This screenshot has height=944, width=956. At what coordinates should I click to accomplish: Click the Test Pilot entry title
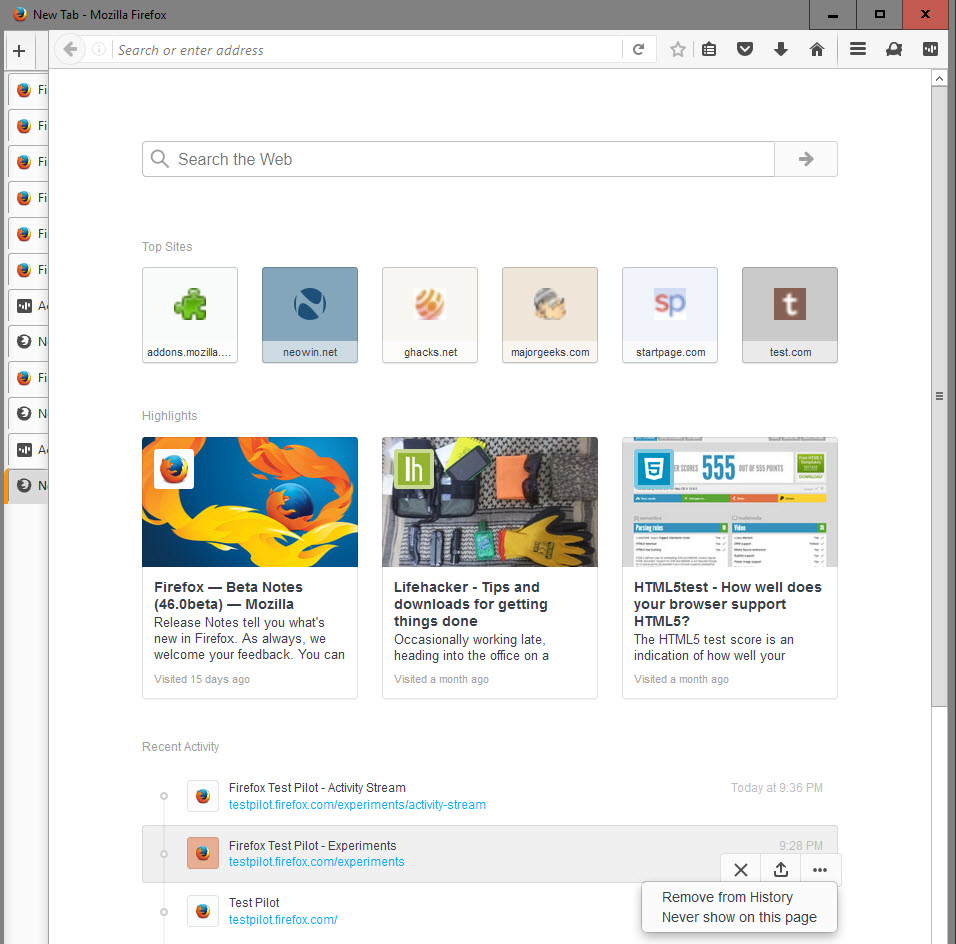(x=254, y=903)
